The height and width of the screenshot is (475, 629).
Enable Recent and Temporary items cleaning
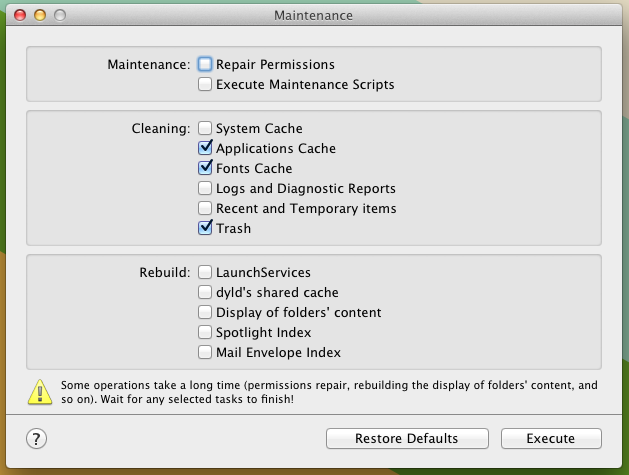pyautogui.click(x=205, y=208)
